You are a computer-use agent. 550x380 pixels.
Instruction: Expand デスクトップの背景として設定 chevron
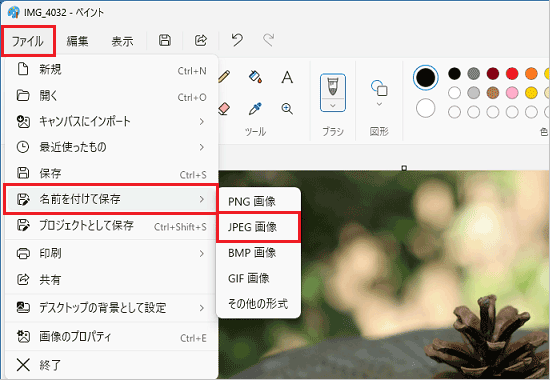point(202,308)
